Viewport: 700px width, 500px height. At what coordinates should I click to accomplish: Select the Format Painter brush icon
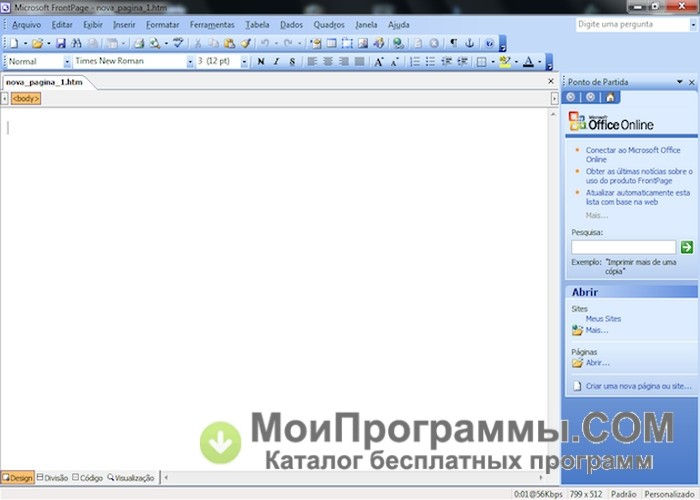pyautogui.click(x=245, y=43)
